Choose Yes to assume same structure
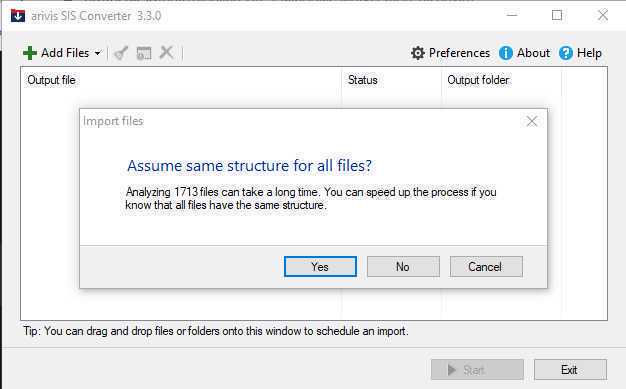Viewport: 626px width, 389px height. pyautogui.click(x=320, y=266)
